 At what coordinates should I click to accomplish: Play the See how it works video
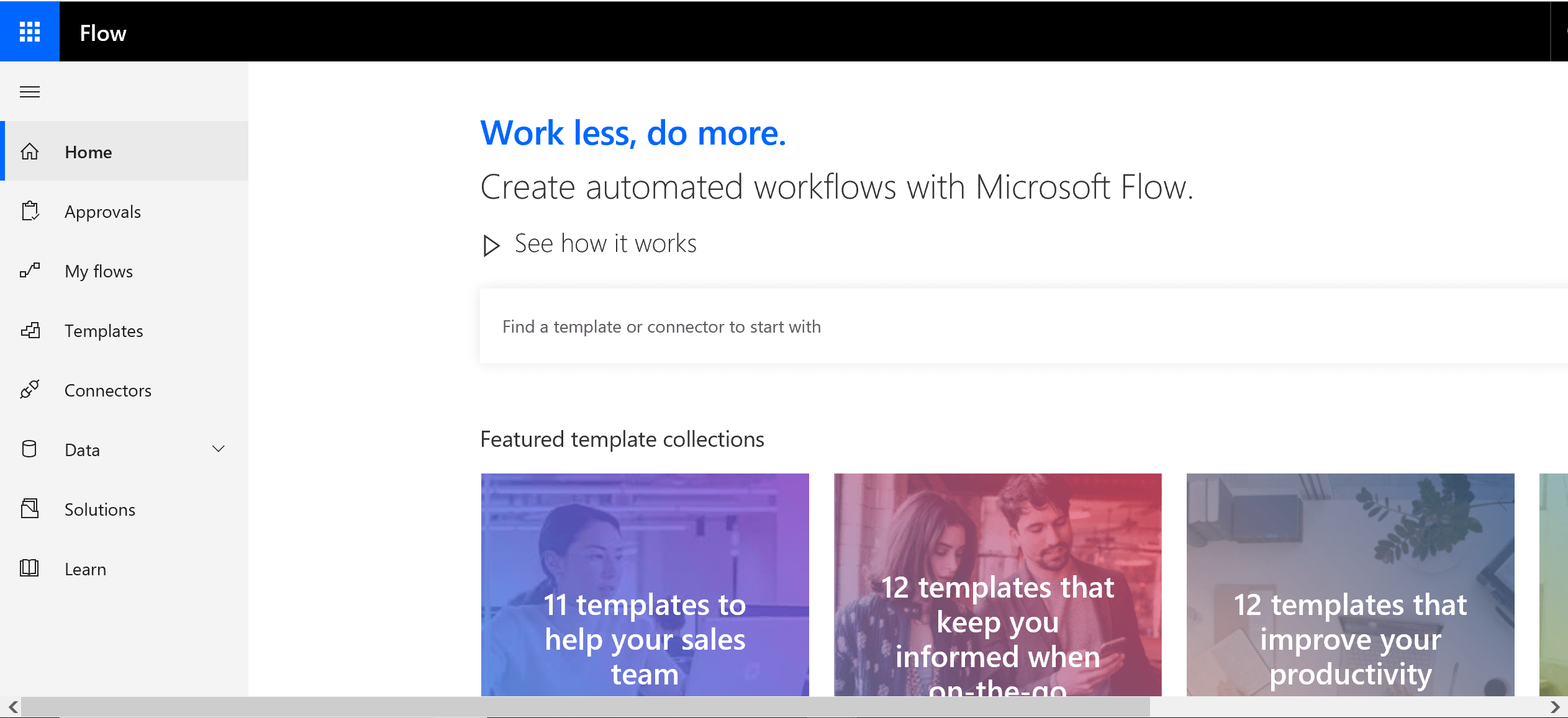pyautogui.click(x=491, y=246)
